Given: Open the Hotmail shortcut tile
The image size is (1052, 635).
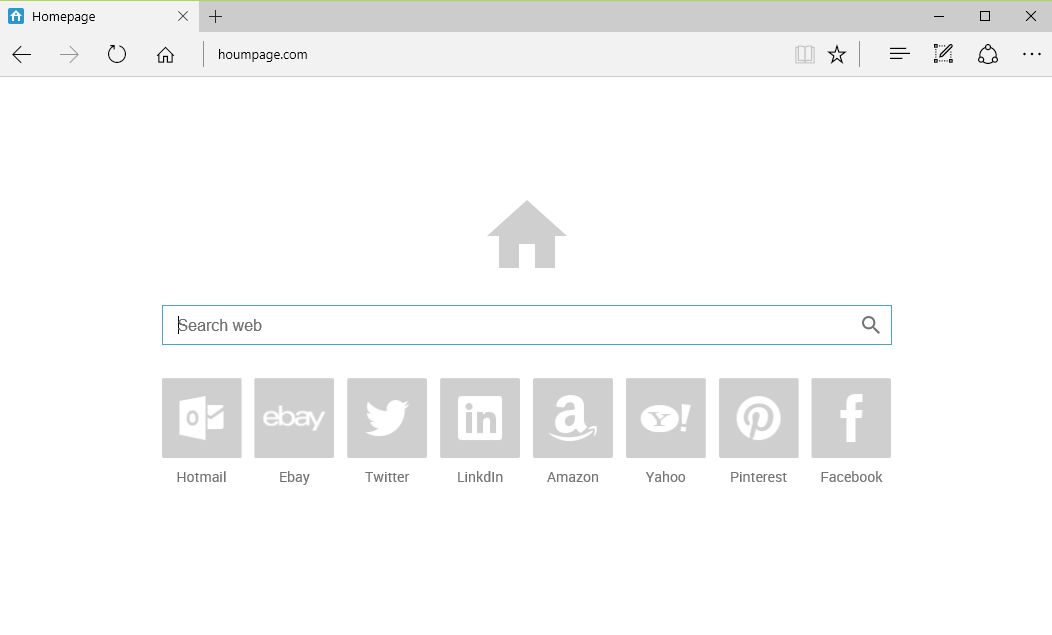Looking at the screenshot, I should click(201, 418).
